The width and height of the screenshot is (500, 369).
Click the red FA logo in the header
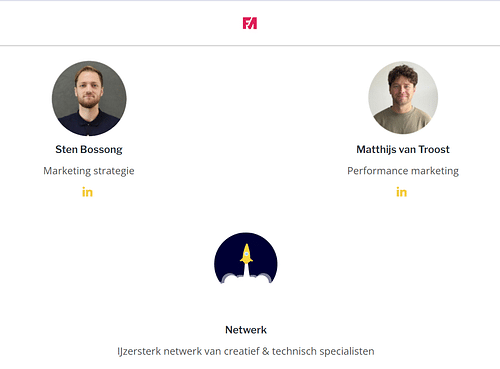coord(250,23)
